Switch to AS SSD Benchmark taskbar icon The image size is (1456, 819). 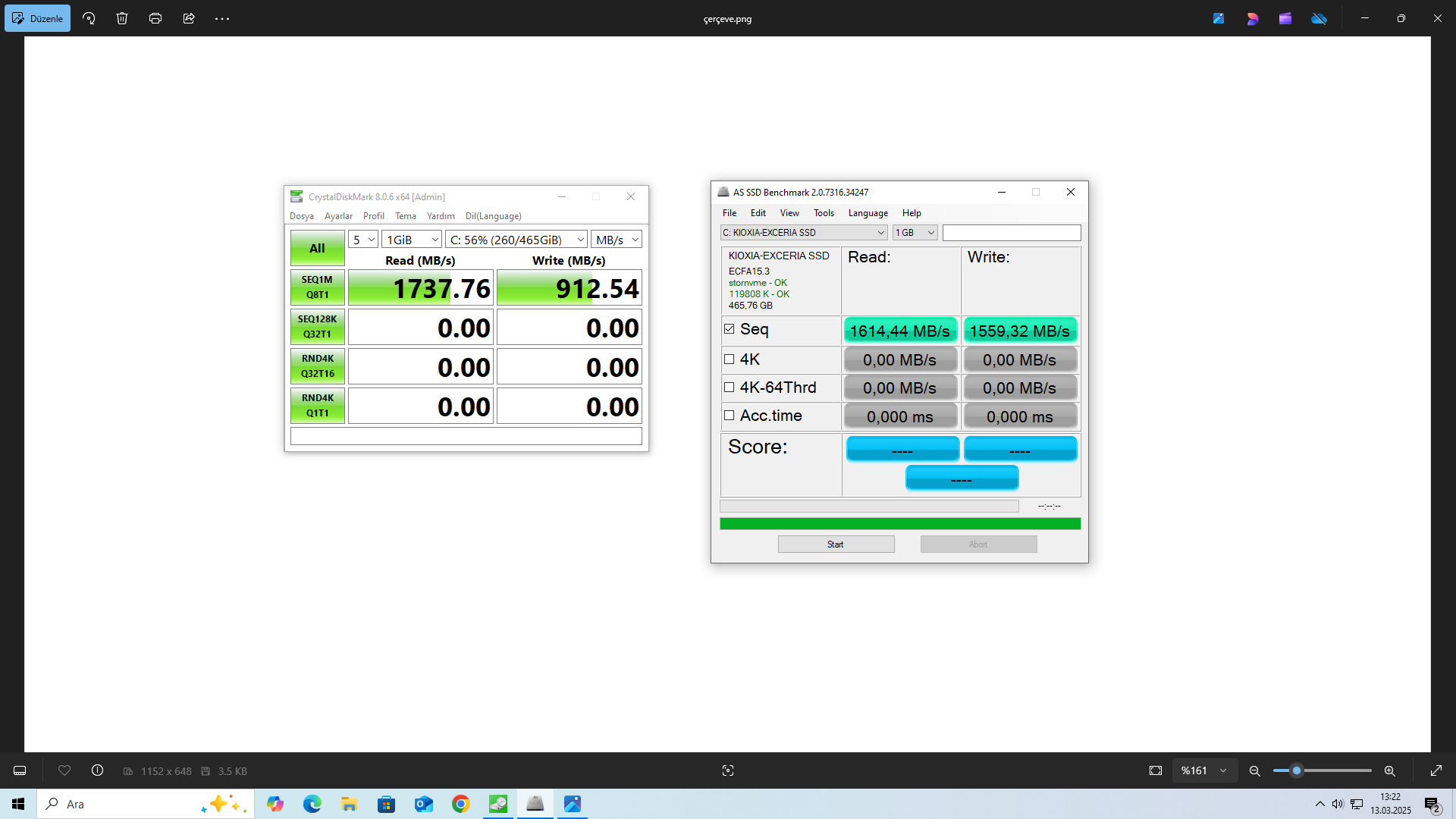[x=535, y=804]
